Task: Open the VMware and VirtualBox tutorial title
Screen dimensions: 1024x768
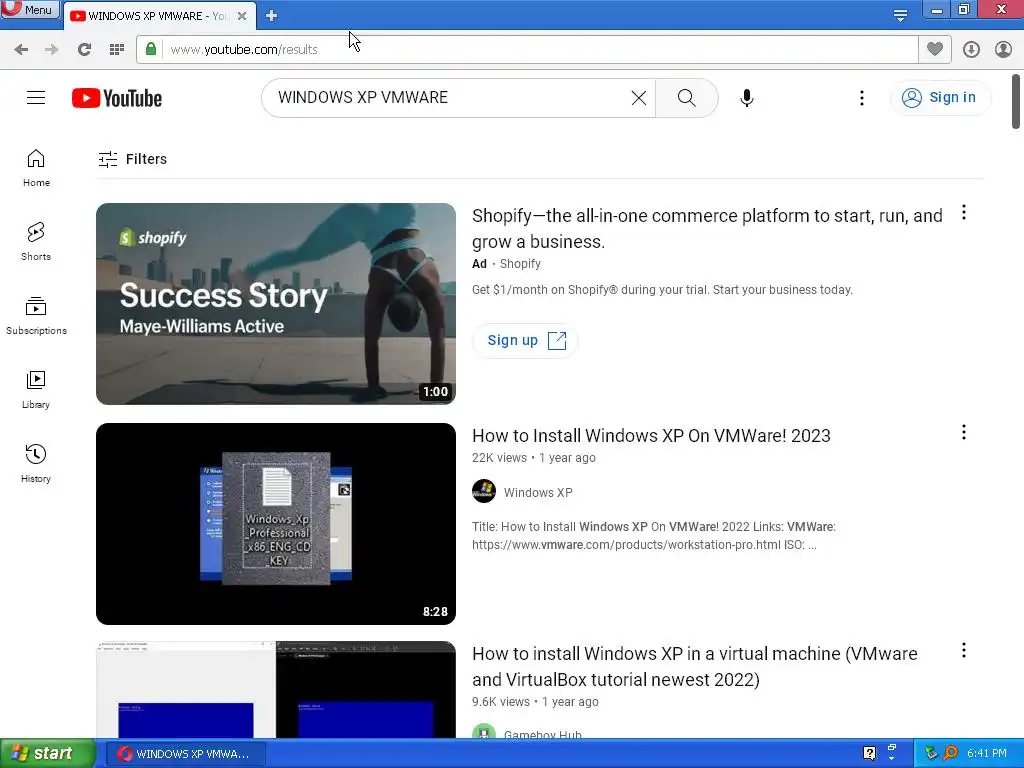Action: pyautogui.click(x=695, y=666)
